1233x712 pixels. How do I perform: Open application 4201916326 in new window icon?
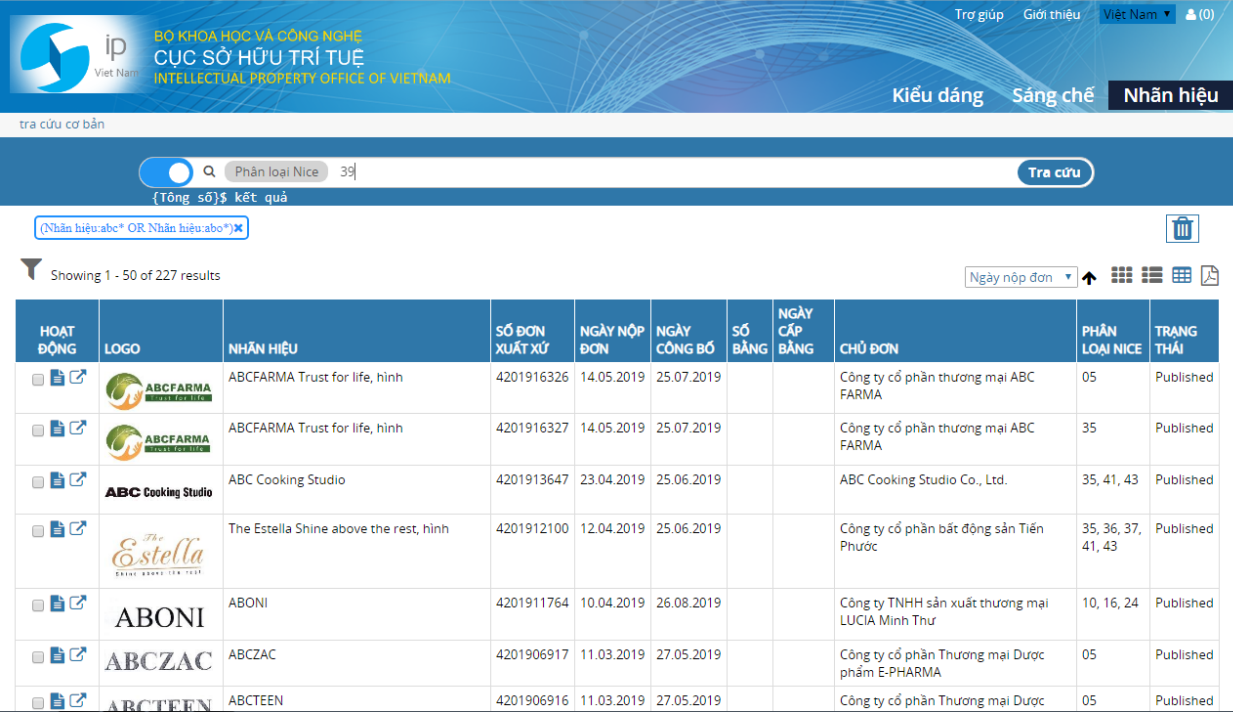pos(77,378)
